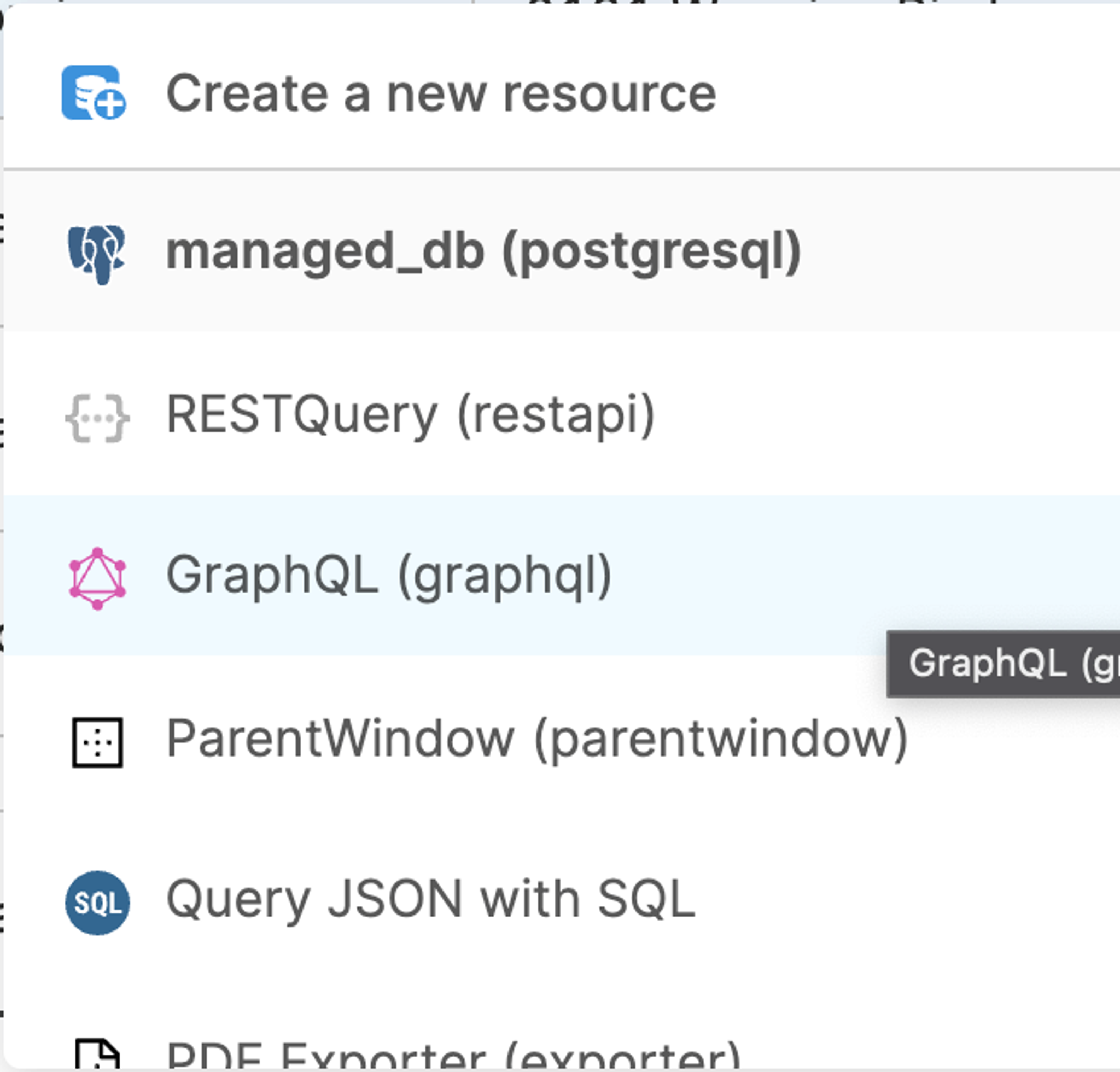Click the REST API curly braces icon
This screenshot has width=1120, height=1072.
click(x=97, y=418)
